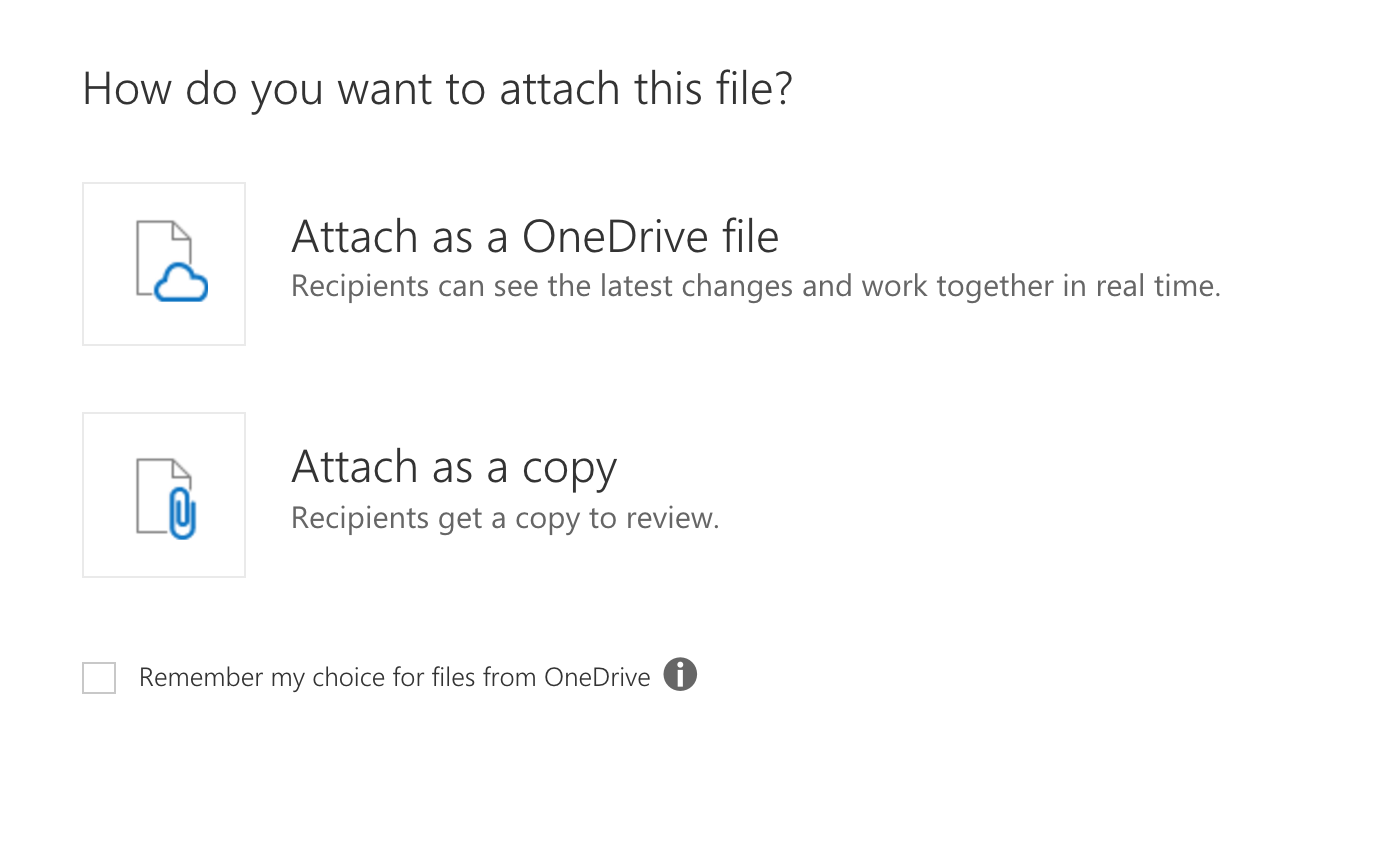The image size is (1386, 848).
Task: Open the info icon beside Remember my choice
Action: (680, 675)
